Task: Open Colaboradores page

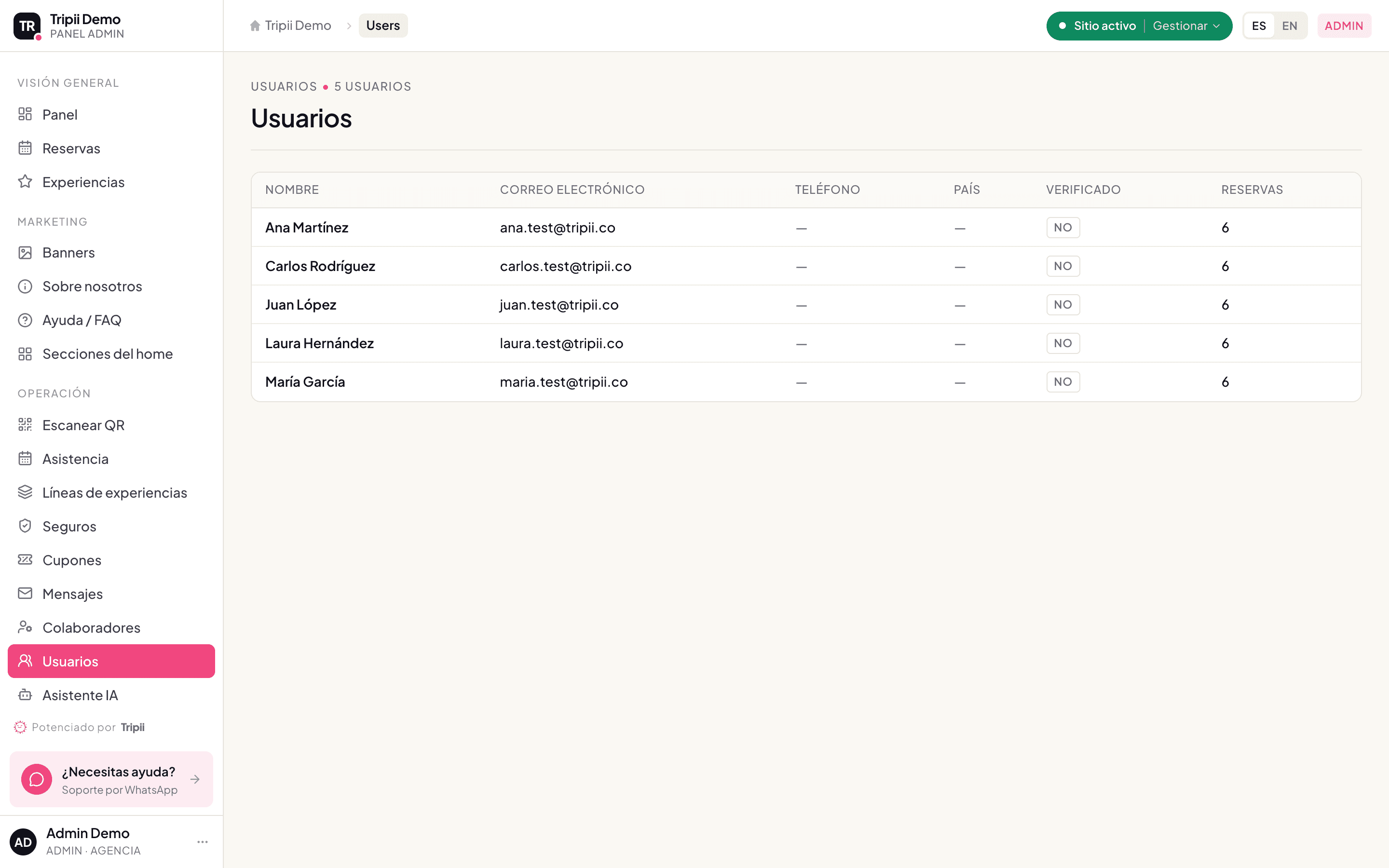Action: [x=111, y=627]
